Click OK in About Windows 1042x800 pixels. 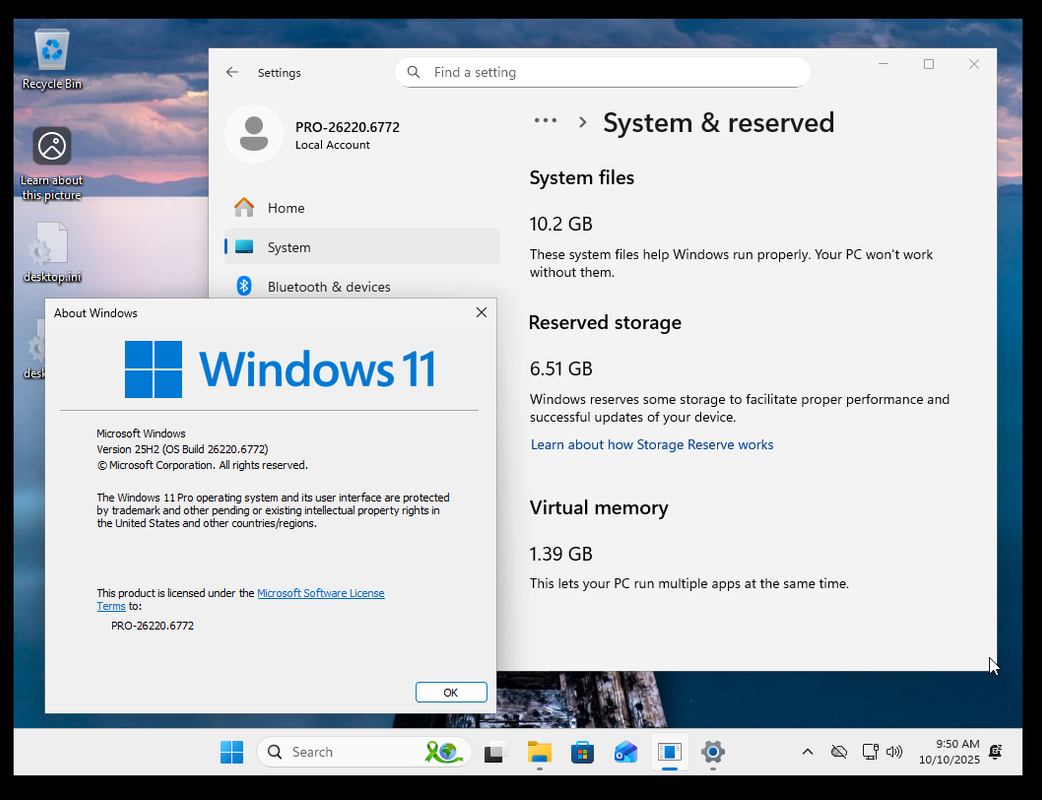pos(451,692)
